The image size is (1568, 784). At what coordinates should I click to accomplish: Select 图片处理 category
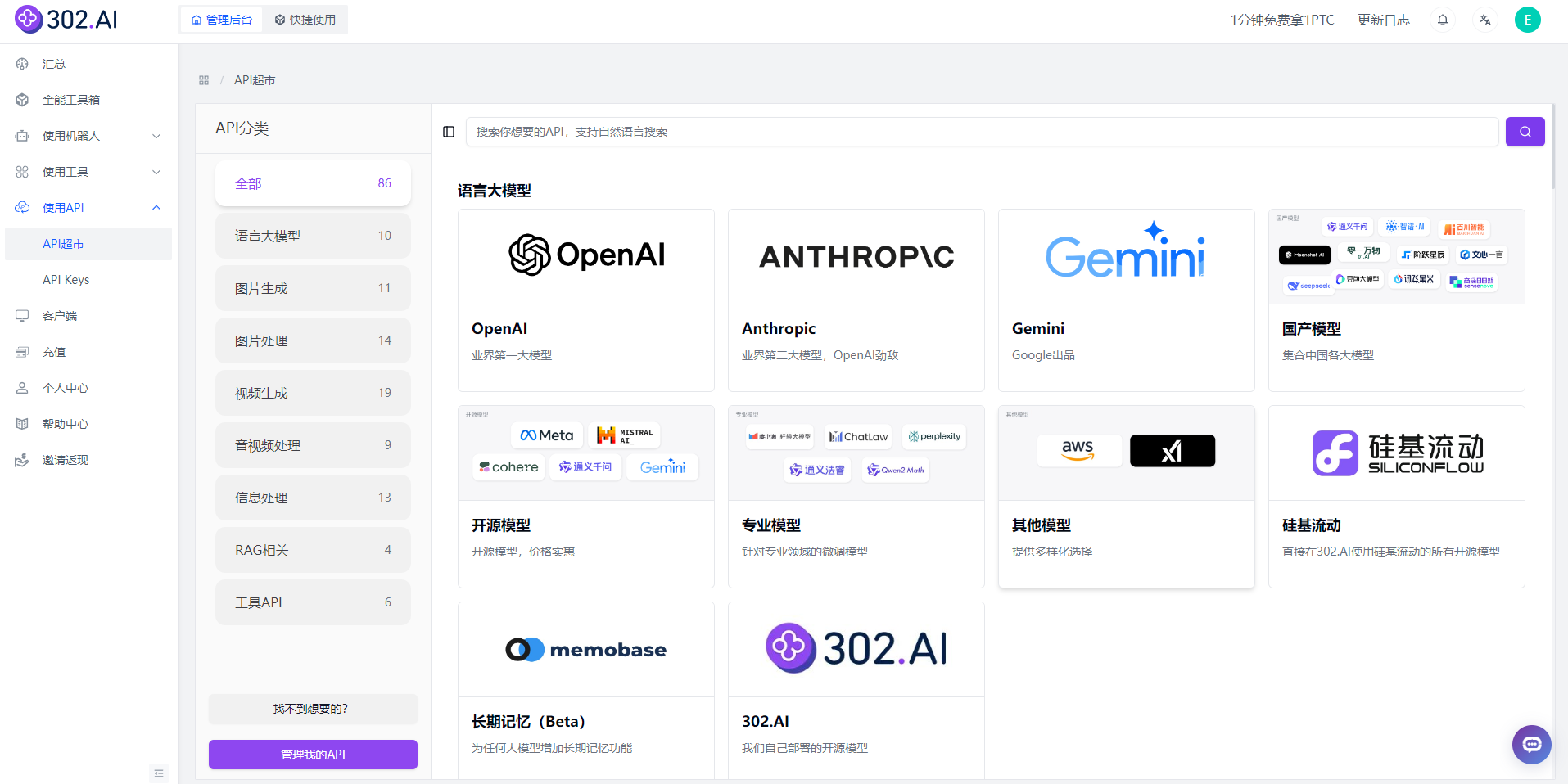[x=313, y=340]
